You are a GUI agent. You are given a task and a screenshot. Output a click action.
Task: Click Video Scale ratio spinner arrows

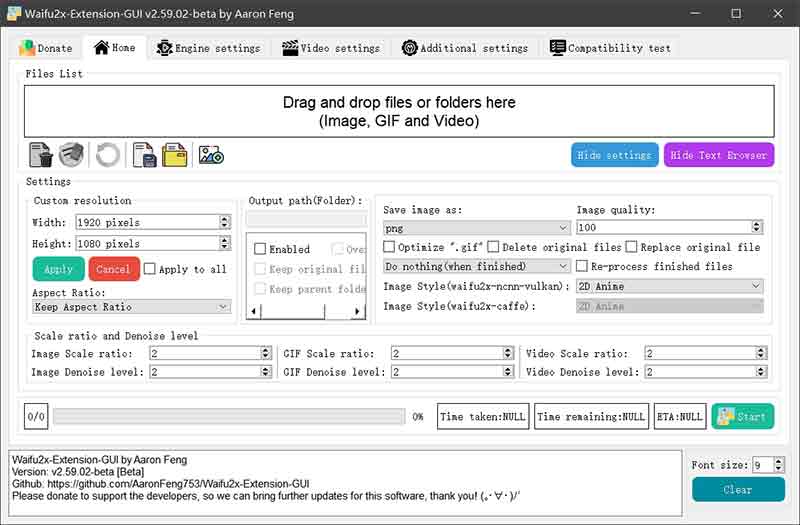coord(761,353)
